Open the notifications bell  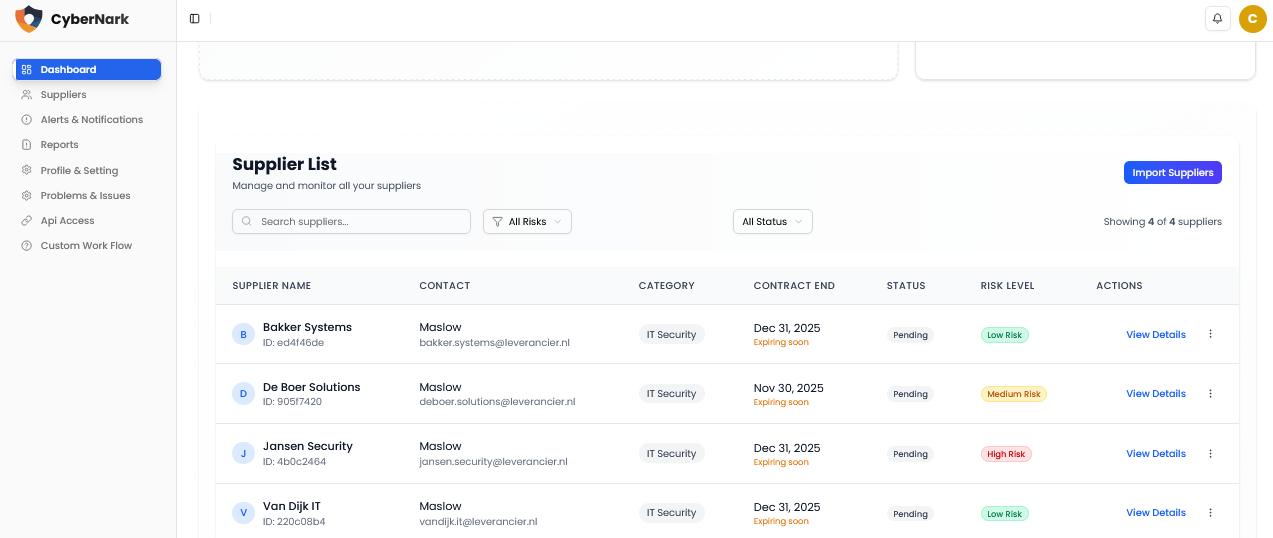[1217, 19]
